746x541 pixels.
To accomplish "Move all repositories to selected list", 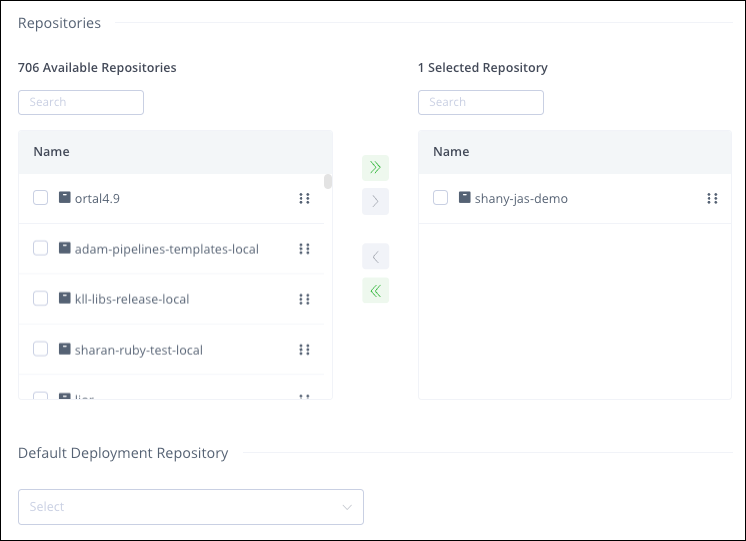I will (375, 167).
